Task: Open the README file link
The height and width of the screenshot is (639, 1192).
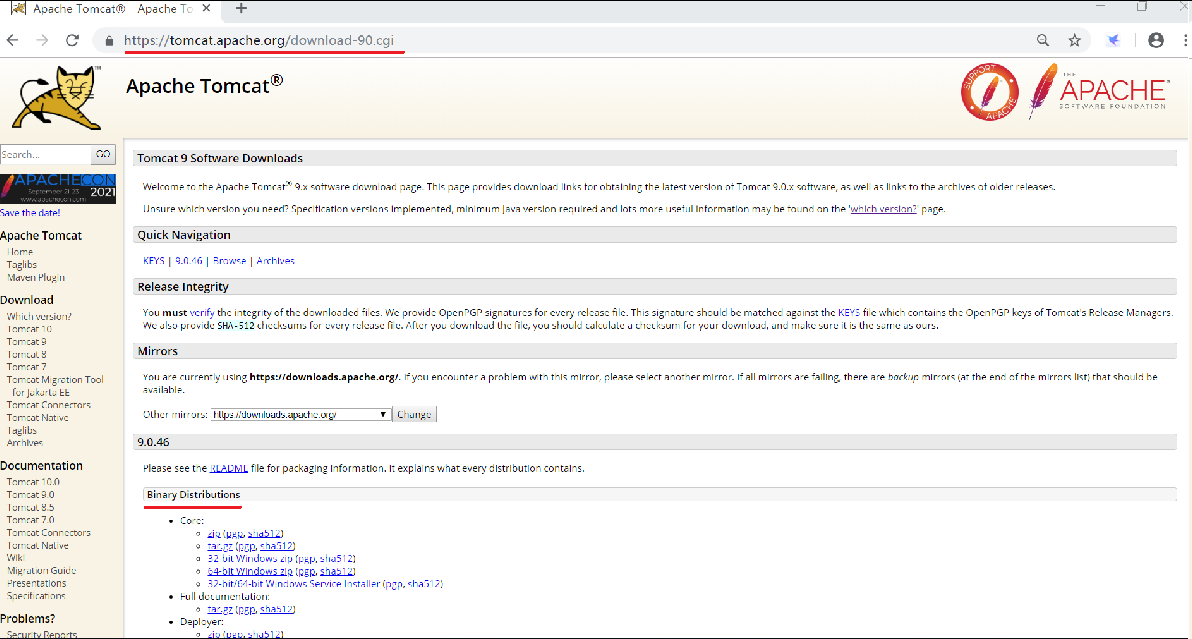Action: (229, 468)
